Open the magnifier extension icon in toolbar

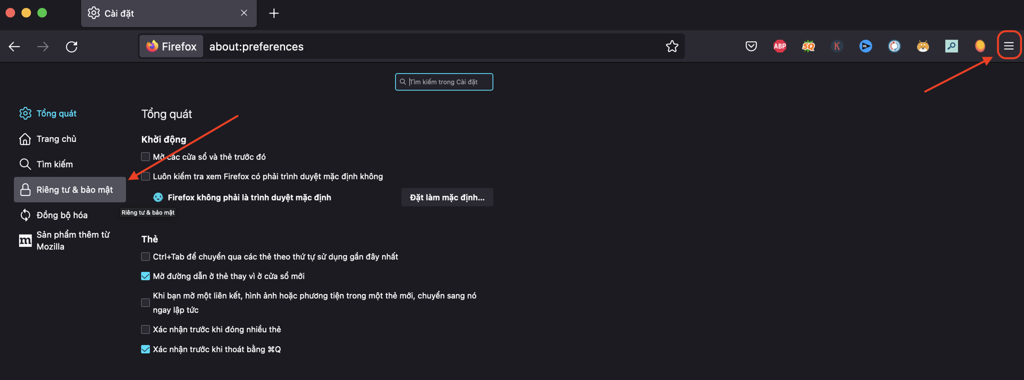point(951,46)
